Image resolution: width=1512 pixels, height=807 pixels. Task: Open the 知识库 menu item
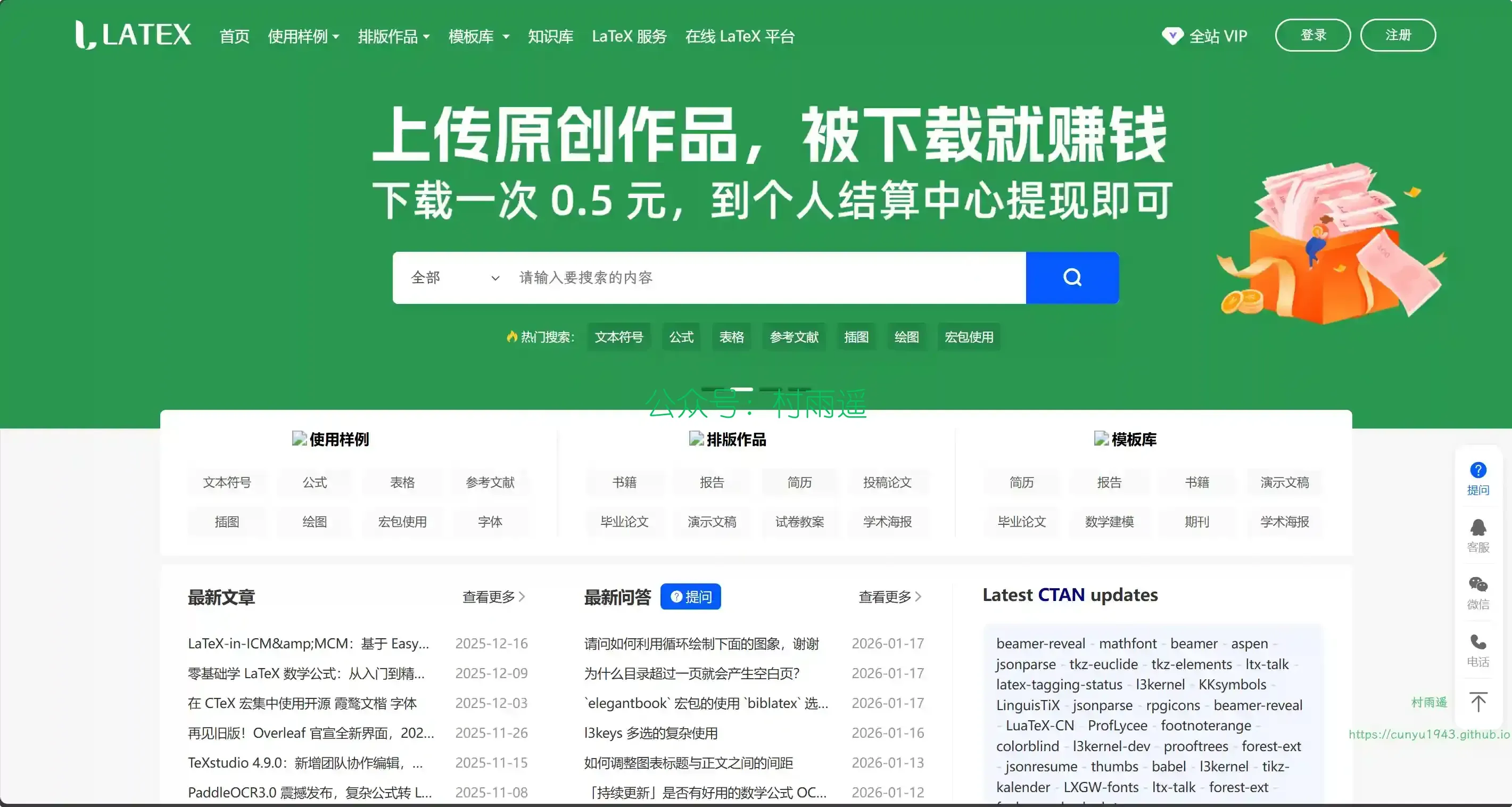click(x=550, y=36)
